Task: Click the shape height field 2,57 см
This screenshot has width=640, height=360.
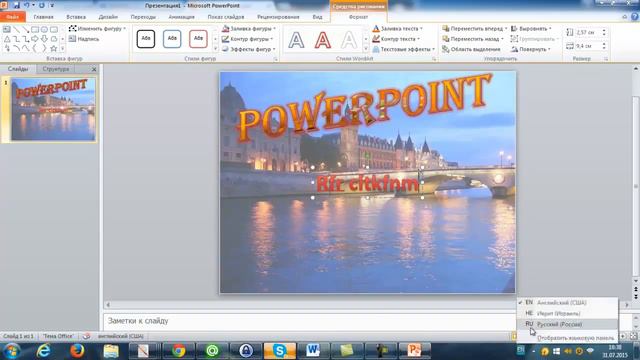Action: point(587,32)
